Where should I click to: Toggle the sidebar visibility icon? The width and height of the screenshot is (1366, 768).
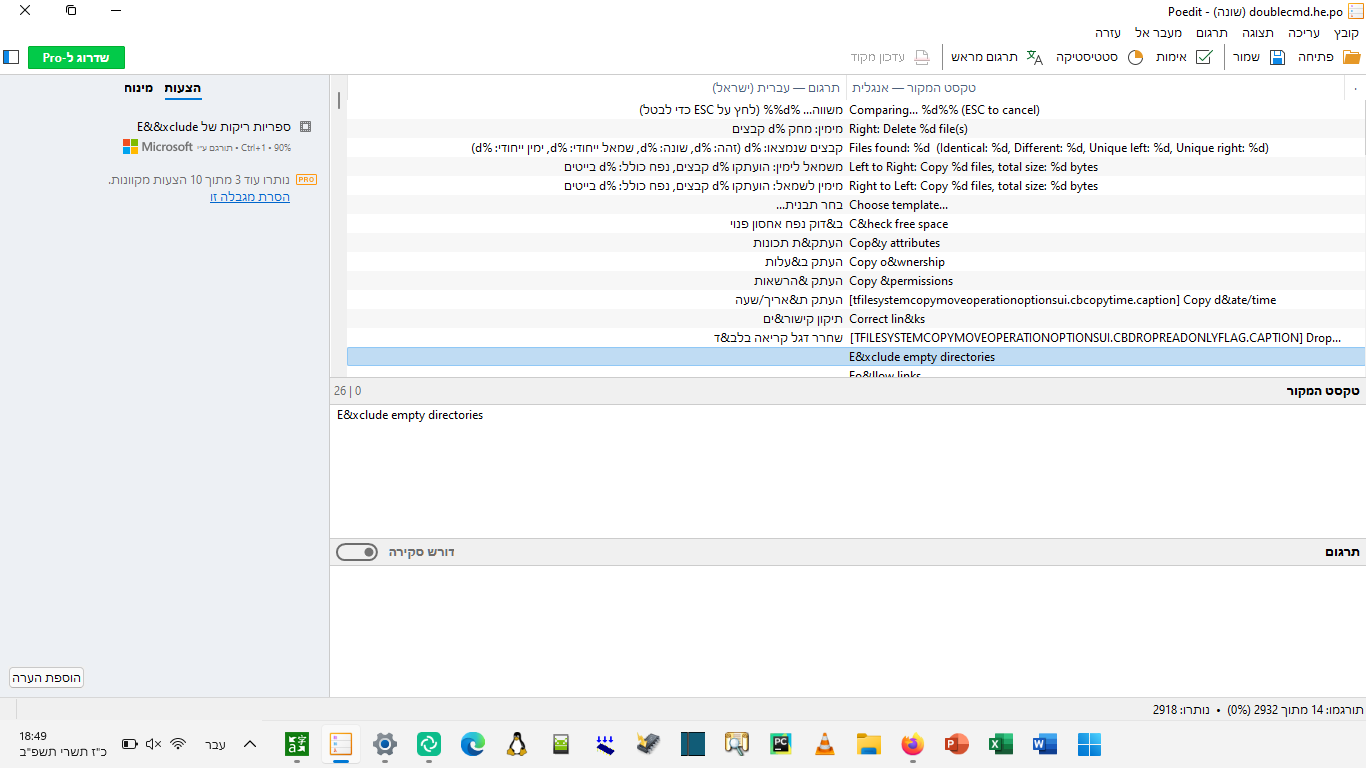point(11,57)
